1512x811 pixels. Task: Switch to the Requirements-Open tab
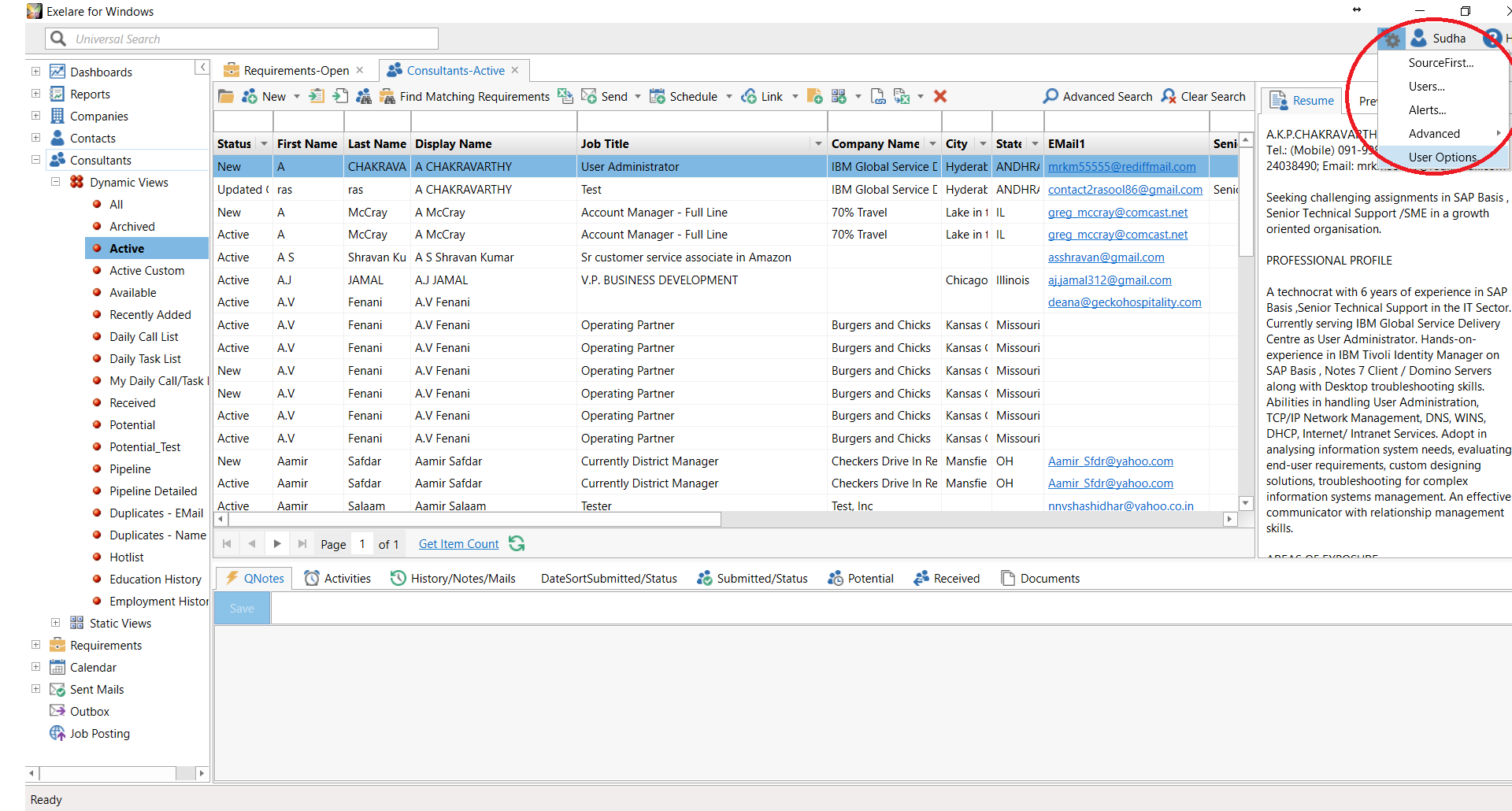(295, 71)
